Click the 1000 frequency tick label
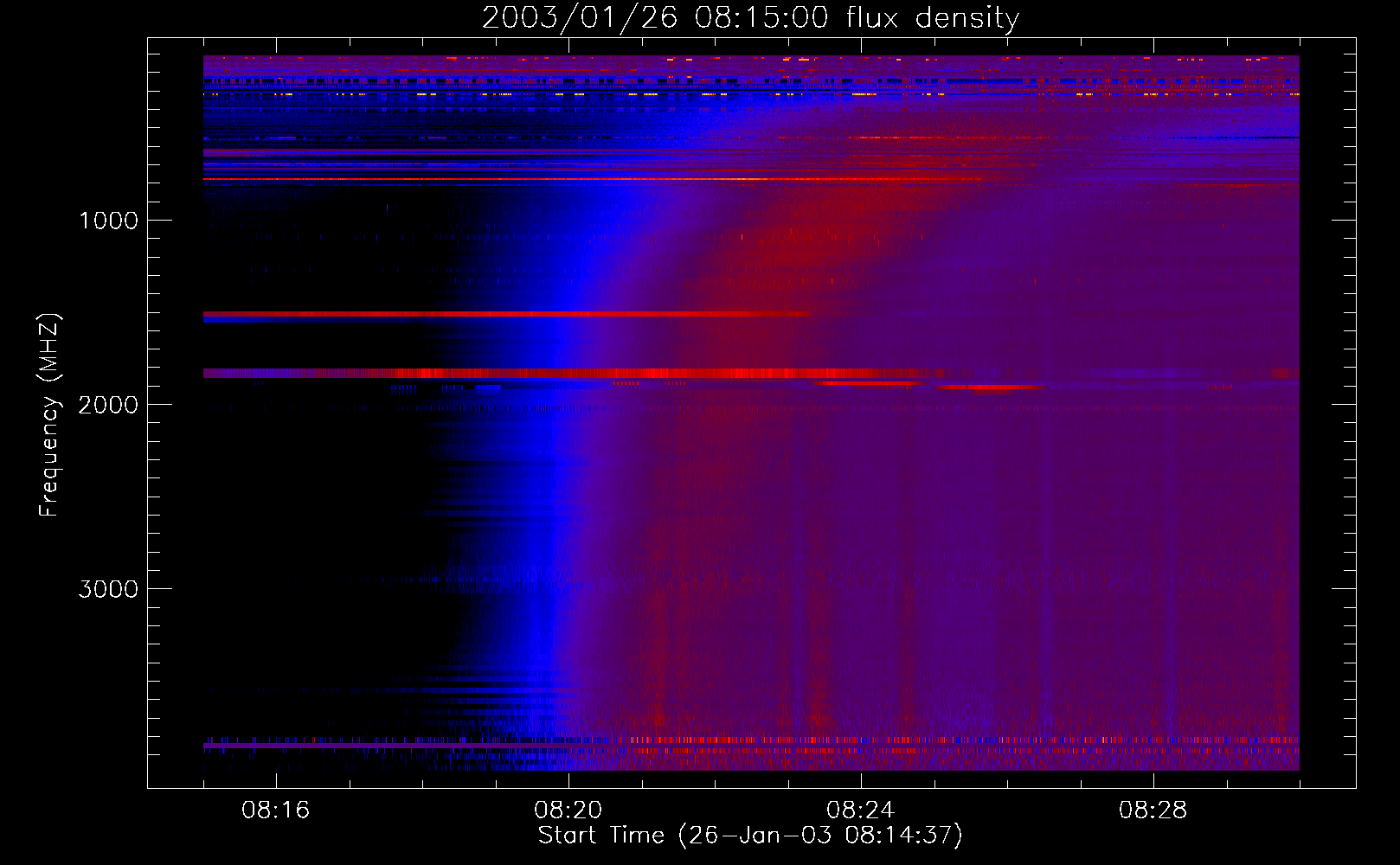 point(108,221)
